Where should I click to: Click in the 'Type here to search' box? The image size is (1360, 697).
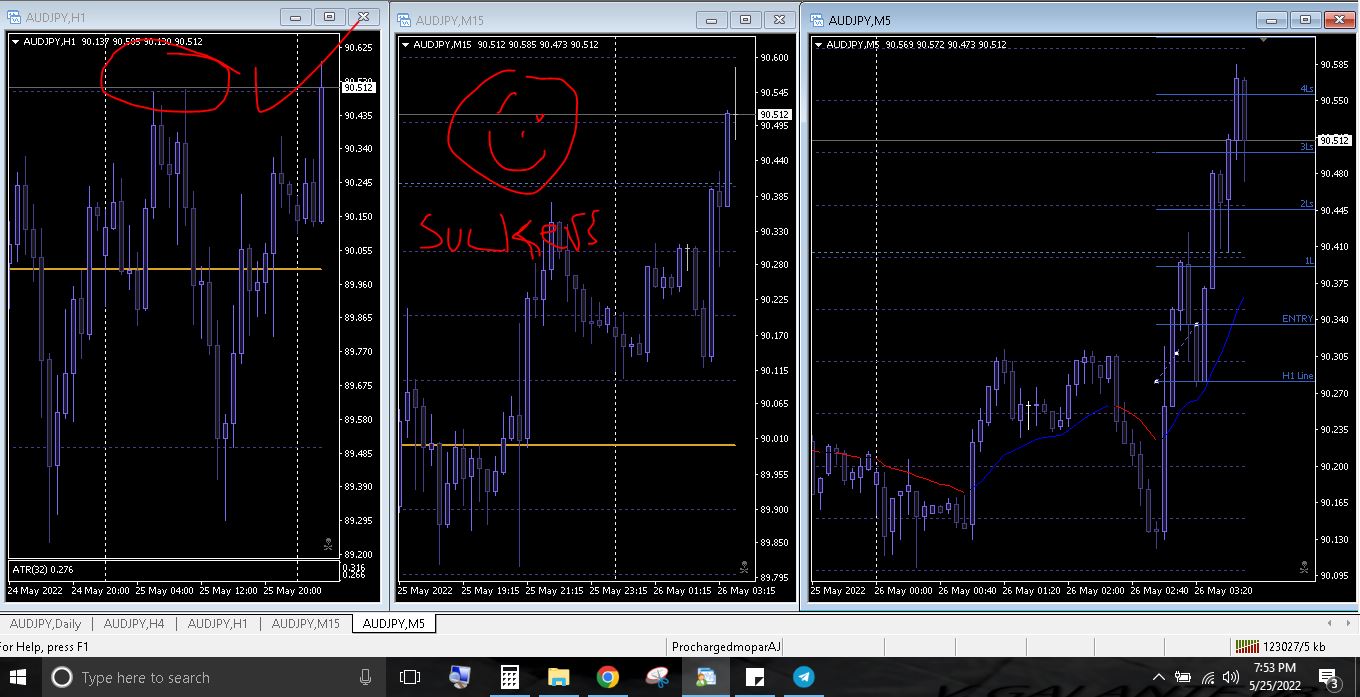(215, 677)
